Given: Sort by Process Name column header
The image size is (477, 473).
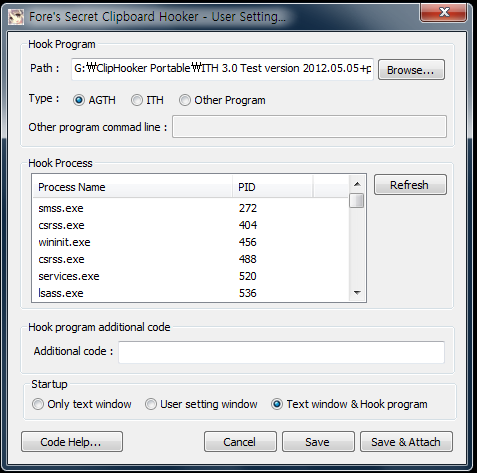Looking at the screenshot, I should pos(132,187).
